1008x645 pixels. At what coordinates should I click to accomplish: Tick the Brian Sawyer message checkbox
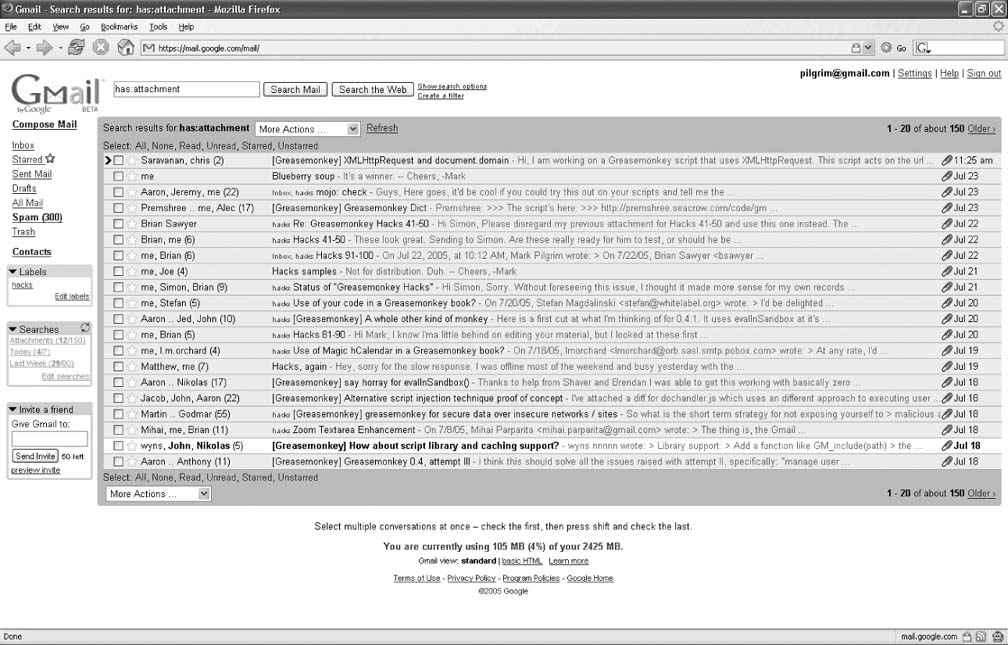pos(118,224)
